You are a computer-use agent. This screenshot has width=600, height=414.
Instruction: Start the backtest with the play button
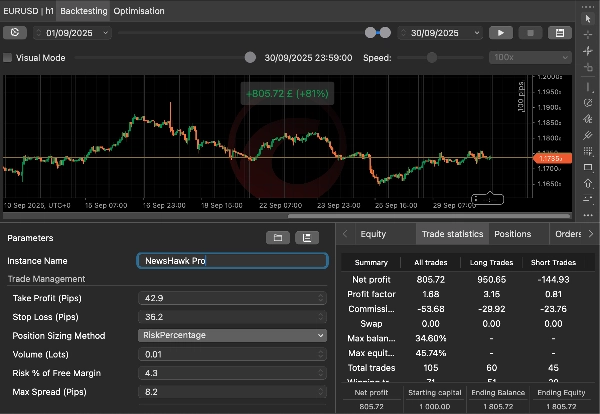tap(501, 32)
